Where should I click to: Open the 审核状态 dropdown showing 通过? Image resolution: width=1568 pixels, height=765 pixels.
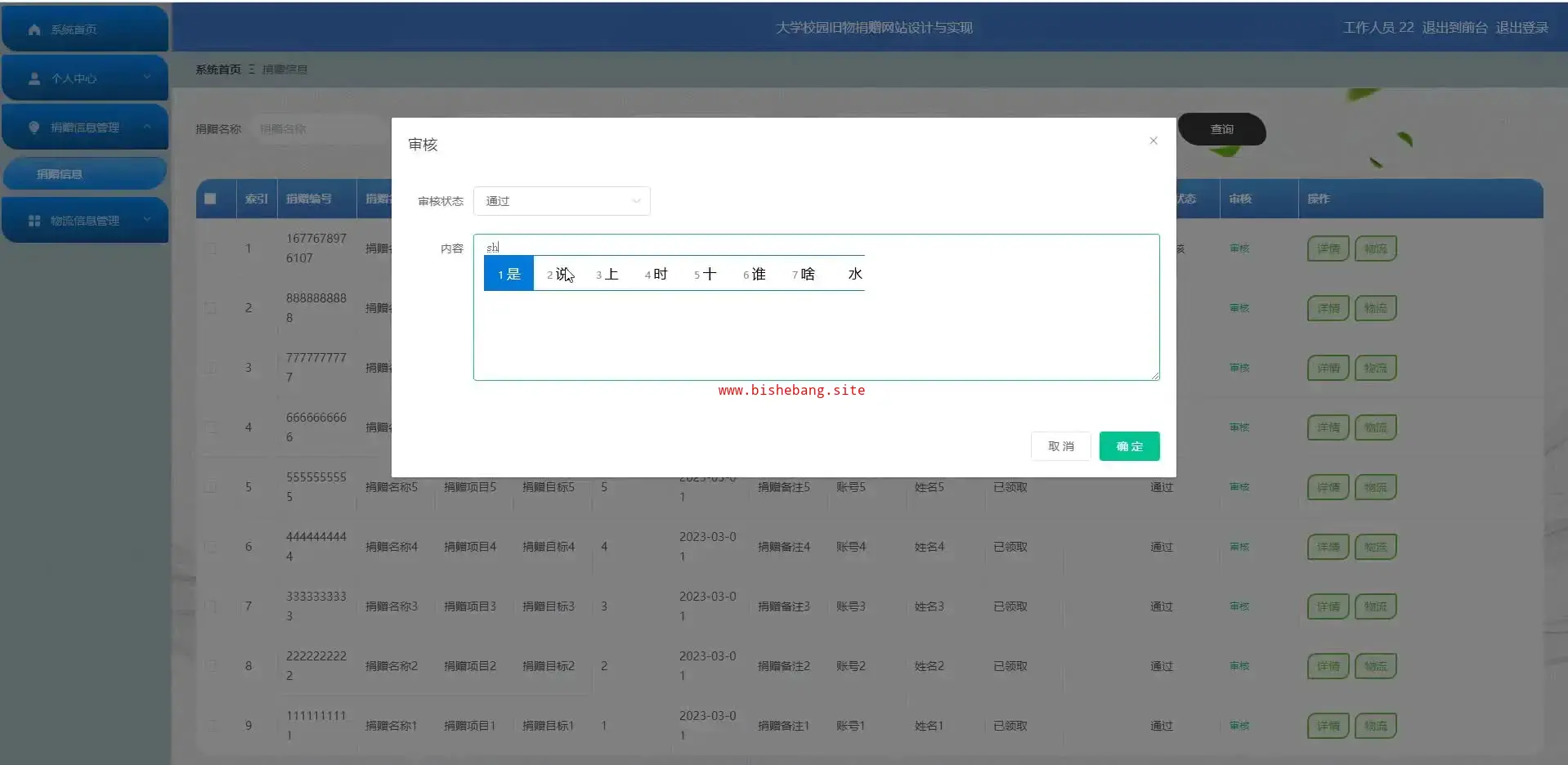click(562, 201)
